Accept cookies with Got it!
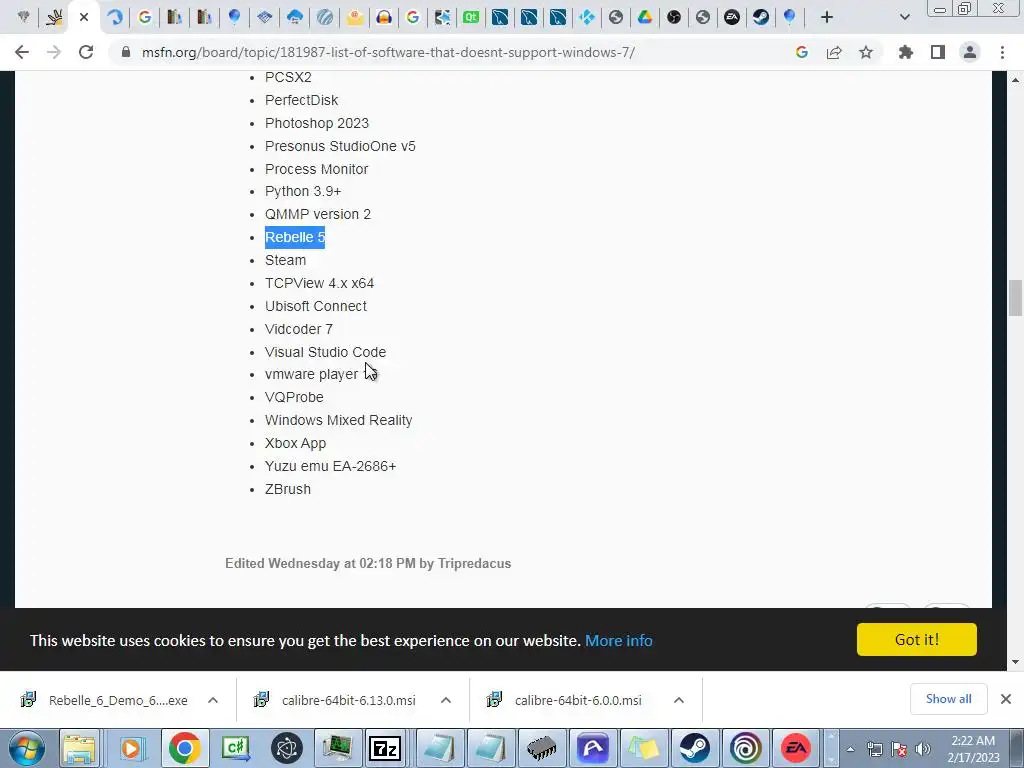Screen dimensions: 1024x768 click(x=916, y=639)
